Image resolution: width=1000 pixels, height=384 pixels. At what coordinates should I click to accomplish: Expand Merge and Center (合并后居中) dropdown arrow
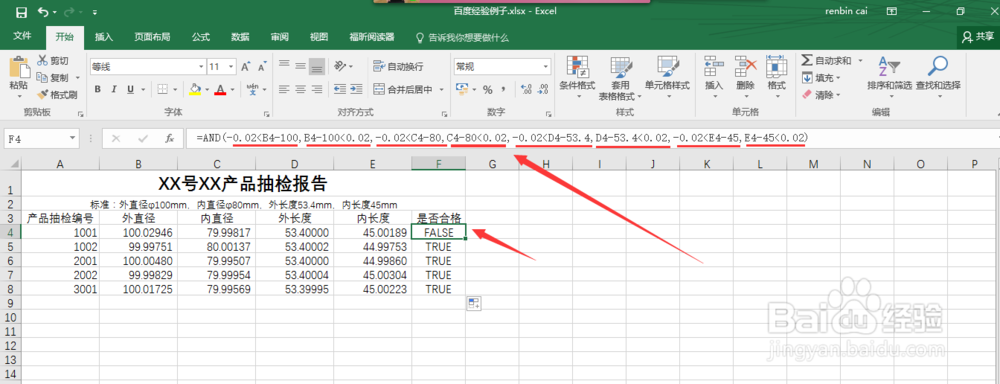pos(441,89)
